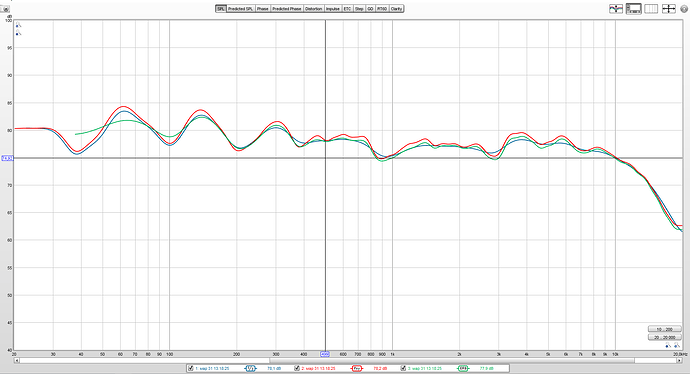Open the Predicted Phase tab
The image size is (690, 374).
click(286, 9)
